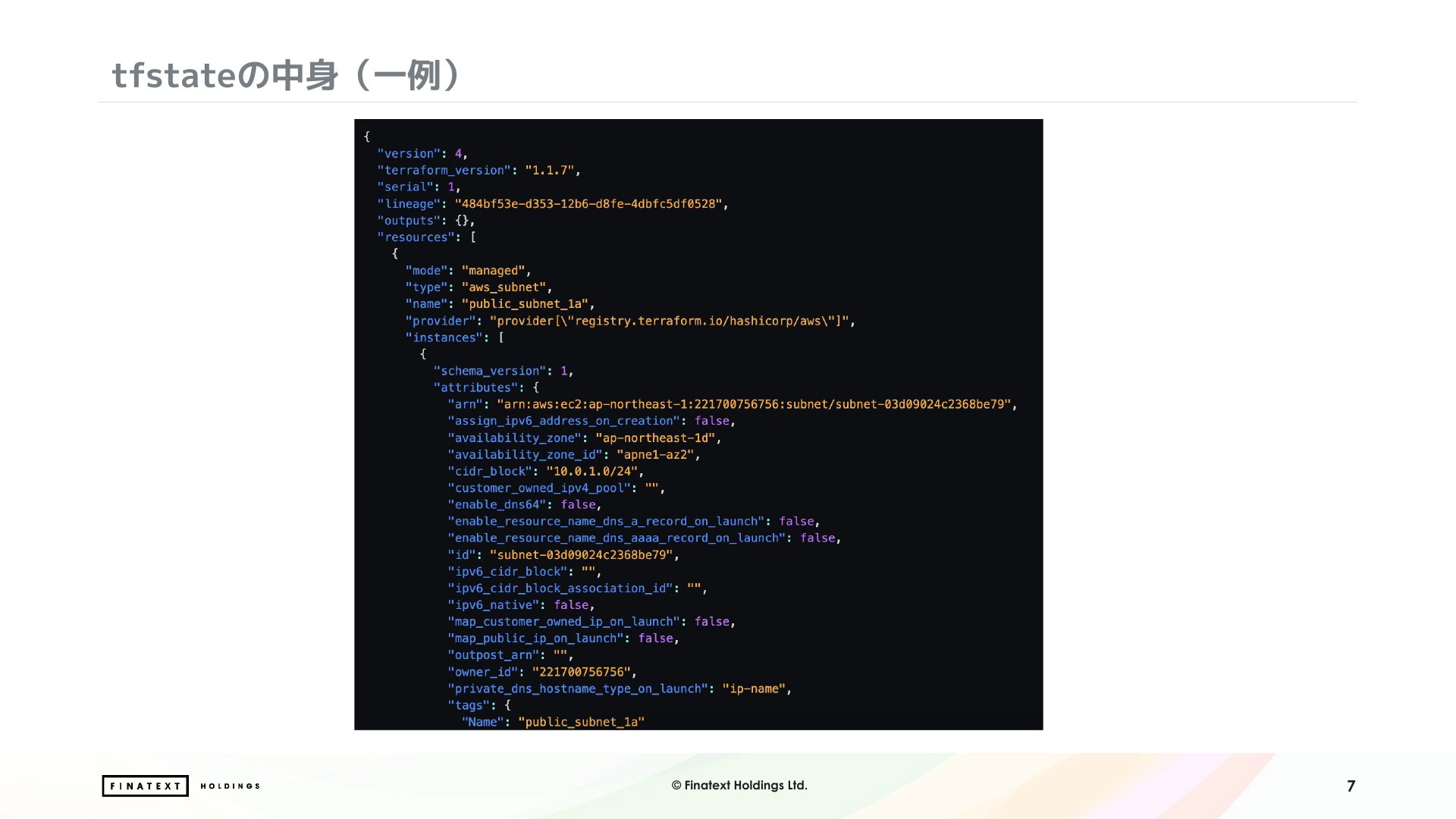This screenshot has height=819, width=1456.
Task: Select the "owner_id": "221700756756" line
Action: (x=542, y=672)
